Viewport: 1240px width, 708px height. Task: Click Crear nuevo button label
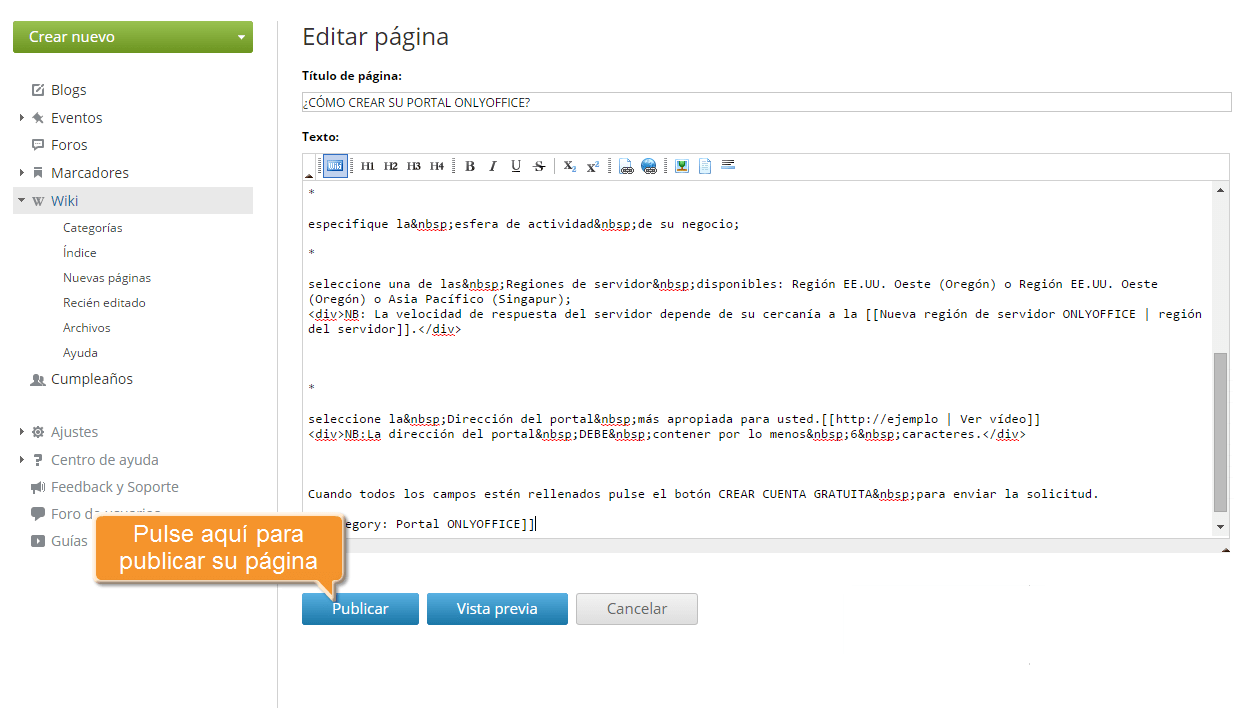pos(72,37)
